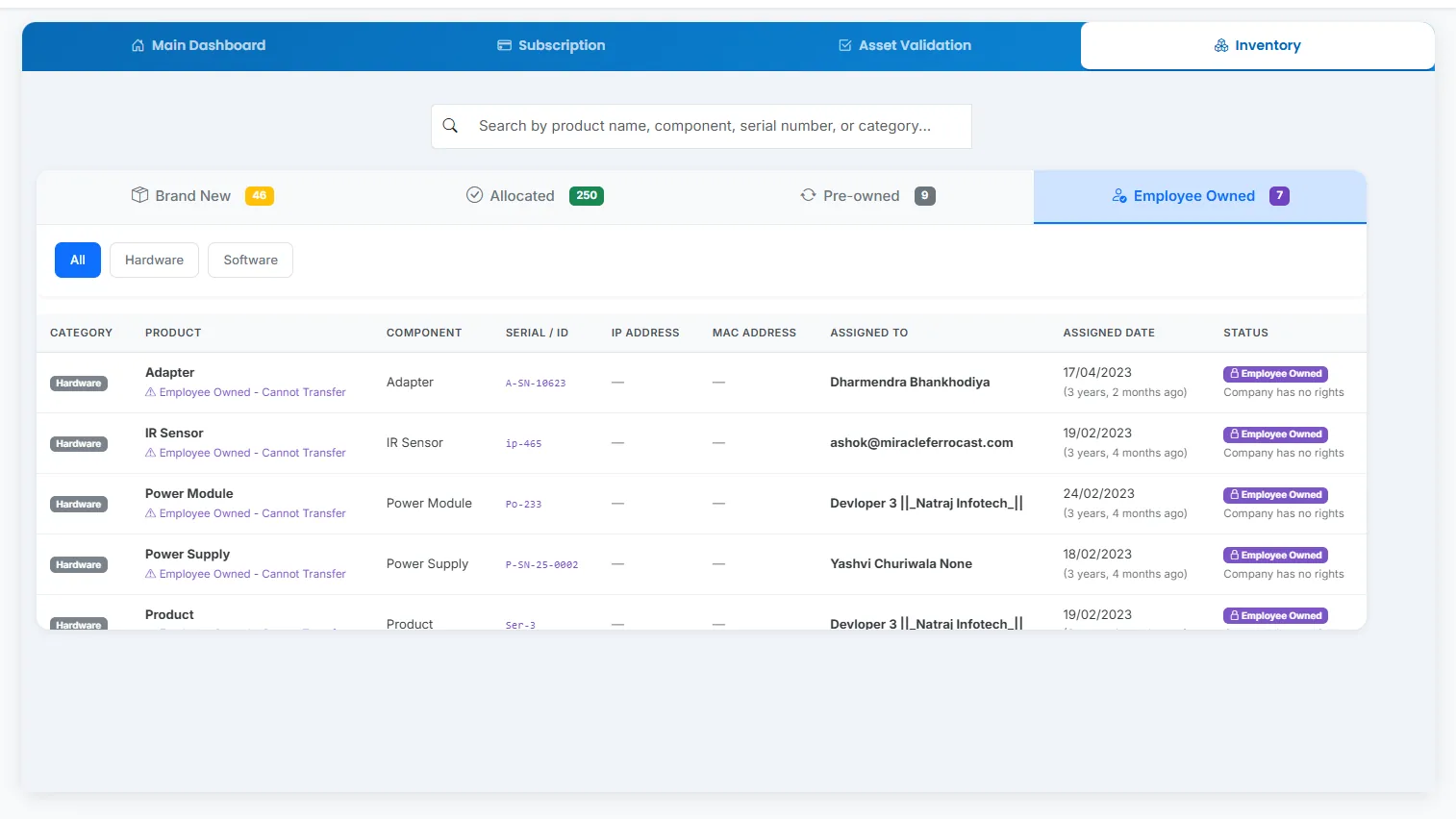
Task: Click the Power Module product name
Action: pos(188,494)
